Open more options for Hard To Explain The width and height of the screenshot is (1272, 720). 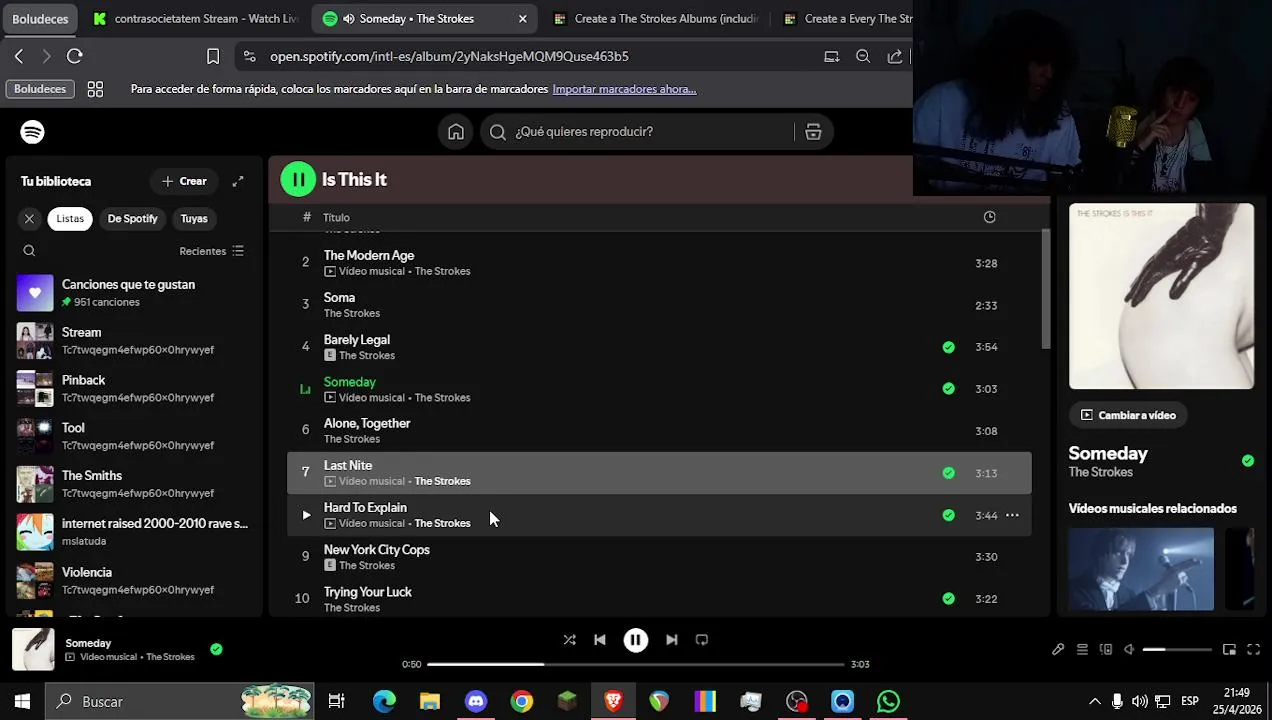point(1012,515)
